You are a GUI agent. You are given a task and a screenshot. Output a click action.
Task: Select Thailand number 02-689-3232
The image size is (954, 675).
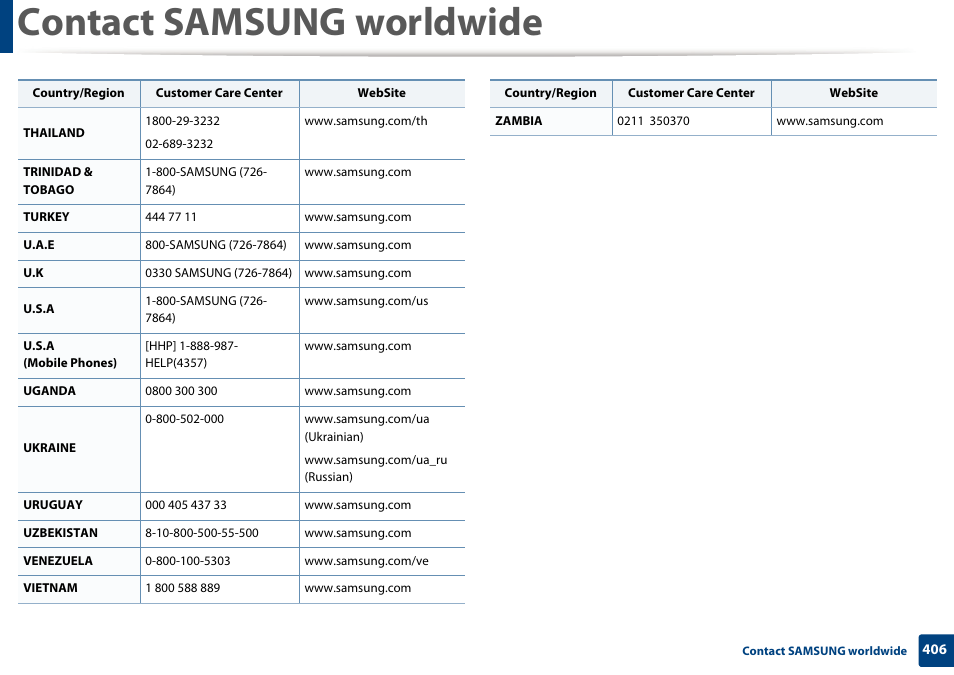[179, 144]
